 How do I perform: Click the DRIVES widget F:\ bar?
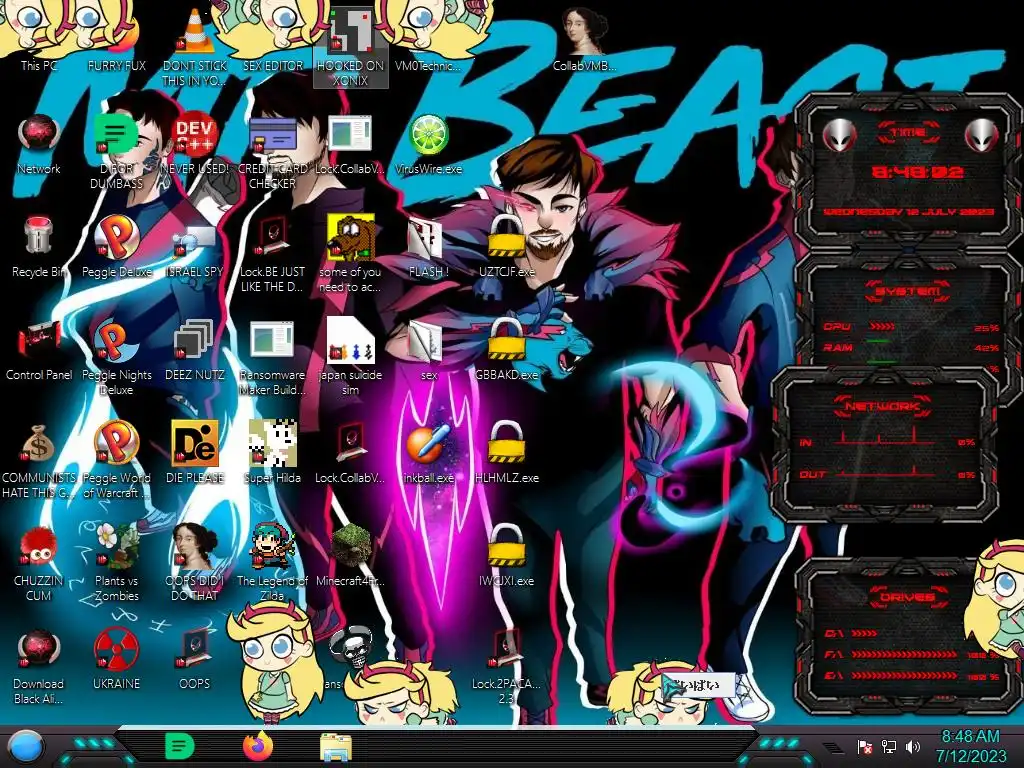905,654
